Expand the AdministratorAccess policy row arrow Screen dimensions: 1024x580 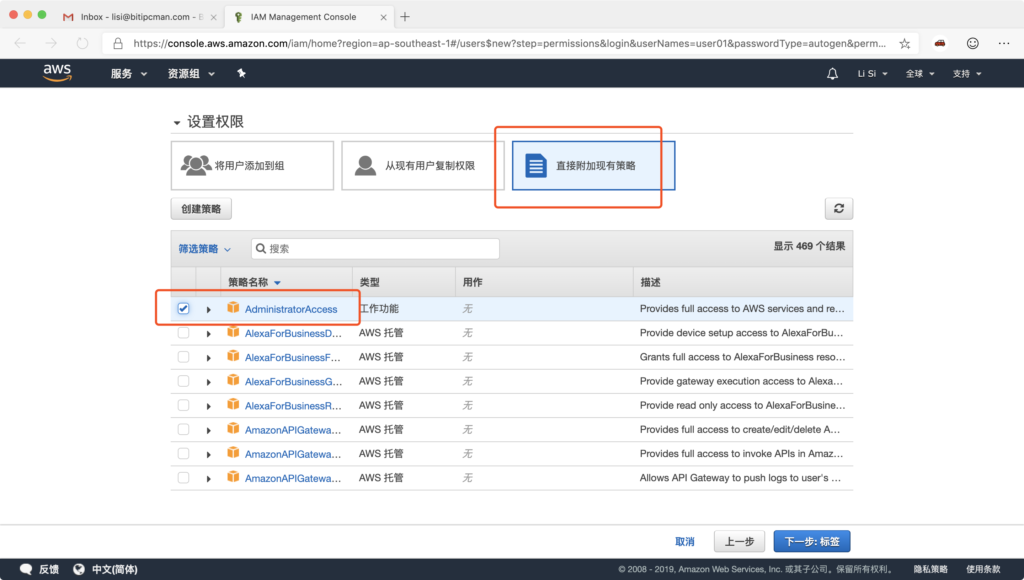pos(208,310)
